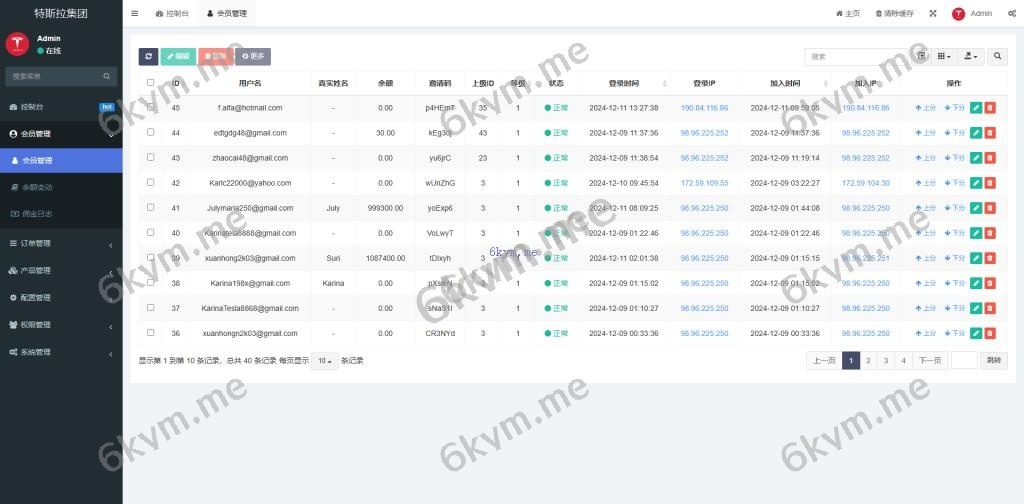Click the fullscreen toggle icon
This screenshot has height=504, width=1024.
[x=933, y=14]
